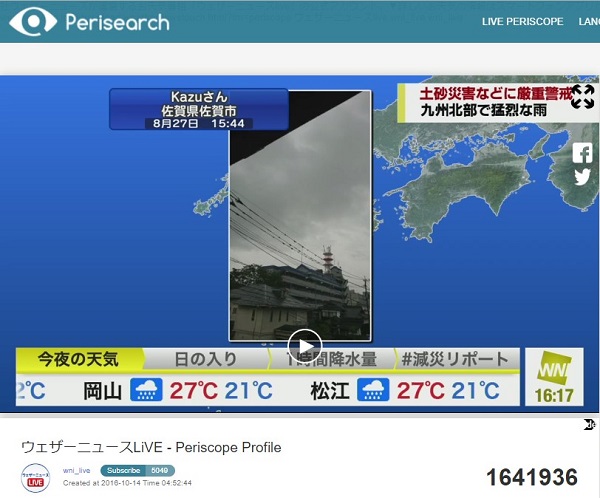Click the 今夜の天気 tab in the video
Image resolution: width=600 pixels, height=498 pixels.
[78, 359]
